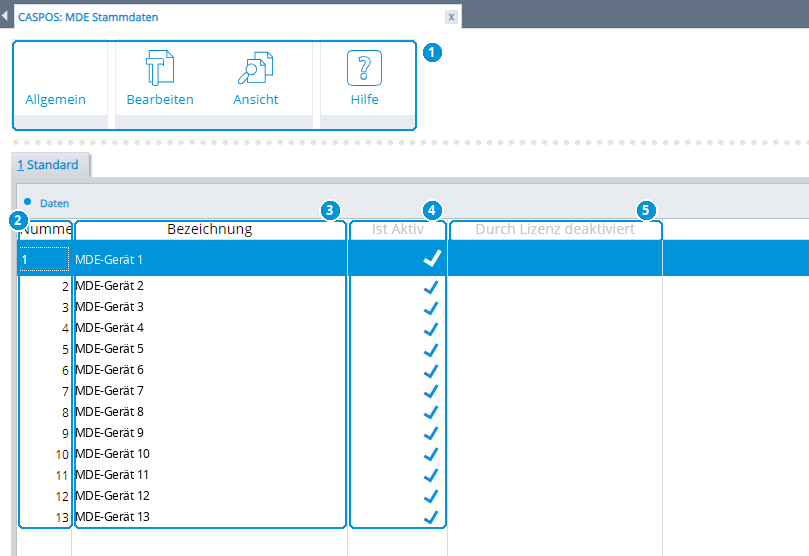Toggle Ist Aktiv checkmark for MDE-Gerät 12

tap(431, 497)
